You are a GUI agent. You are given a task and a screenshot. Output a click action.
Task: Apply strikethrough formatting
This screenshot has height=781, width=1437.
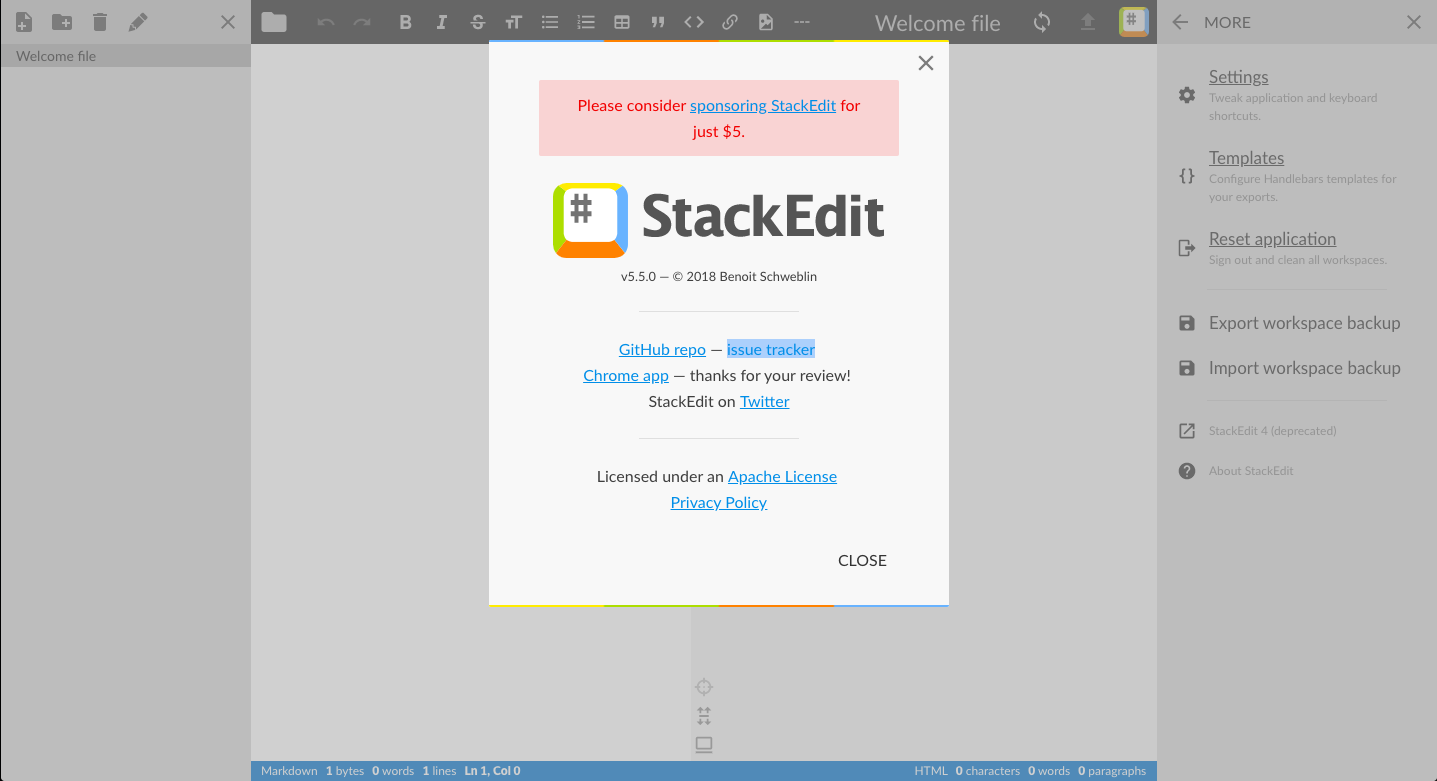(477, 22)
